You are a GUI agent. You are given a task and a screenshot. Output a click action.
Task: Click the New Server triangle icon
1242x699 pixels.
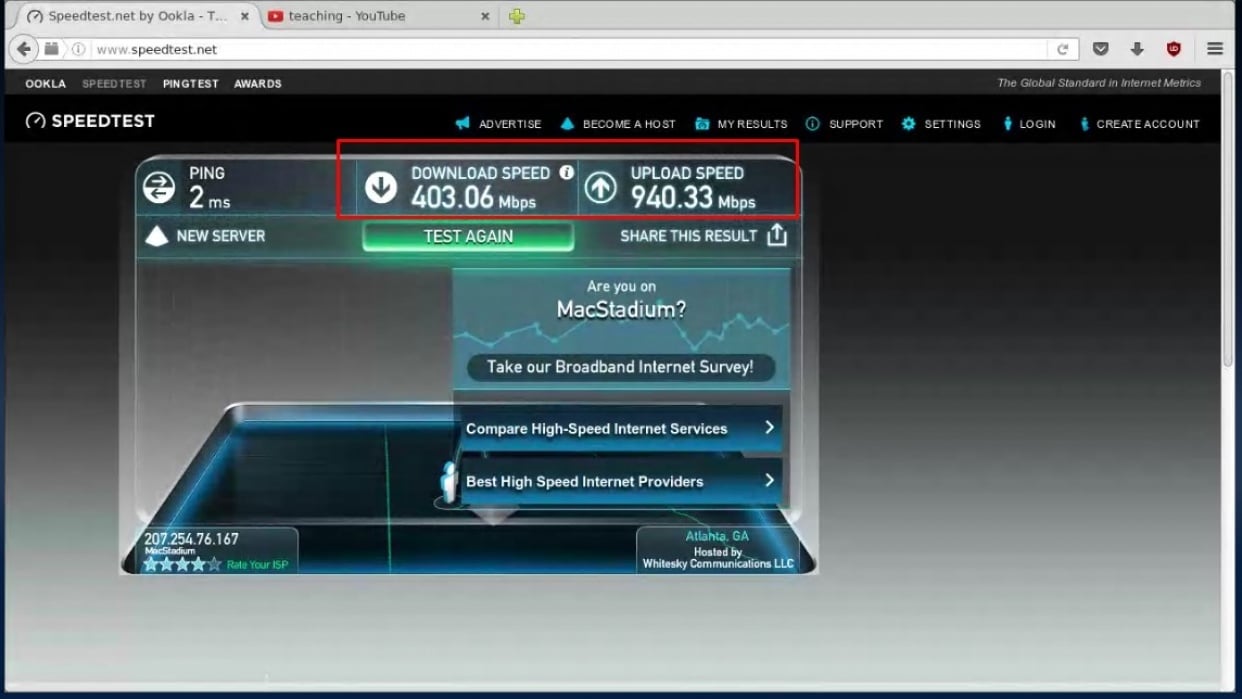pyautogui.click(x=157, y=236)
